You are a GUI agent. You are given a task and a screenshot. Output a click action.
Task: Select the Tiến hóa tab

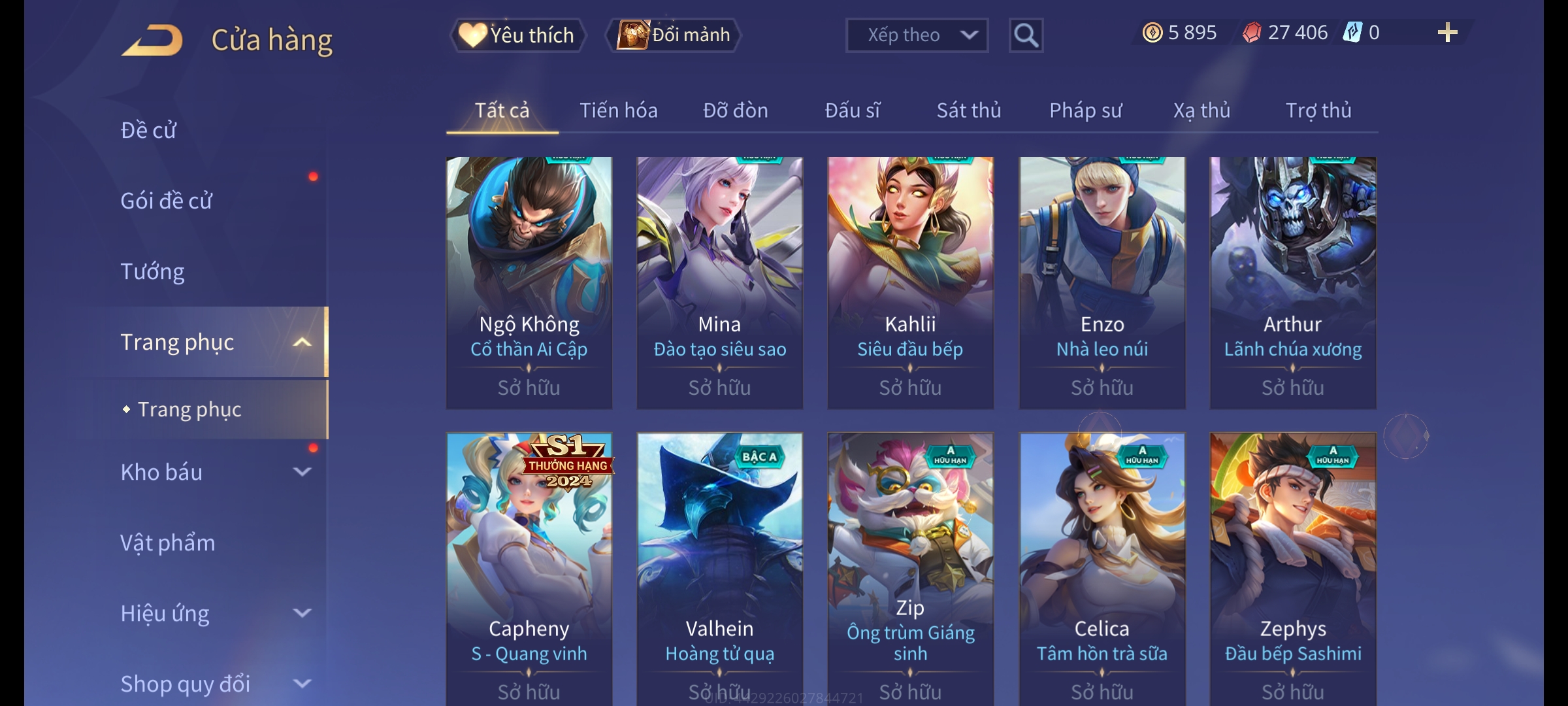coord(619,110)
